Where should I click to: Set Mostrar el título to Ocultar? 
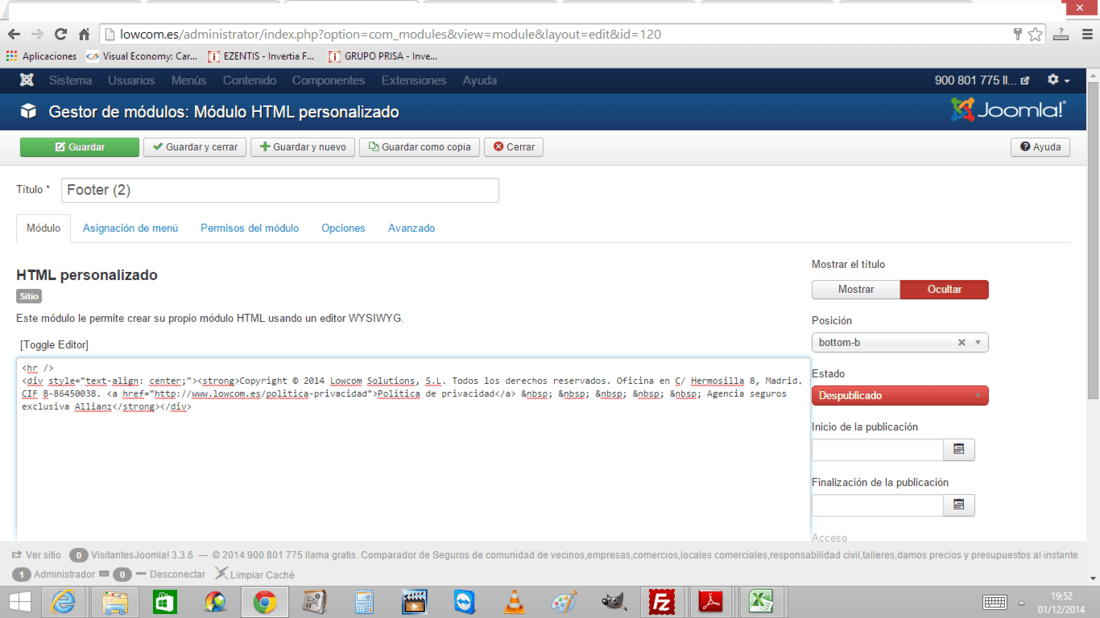(944, 289)
